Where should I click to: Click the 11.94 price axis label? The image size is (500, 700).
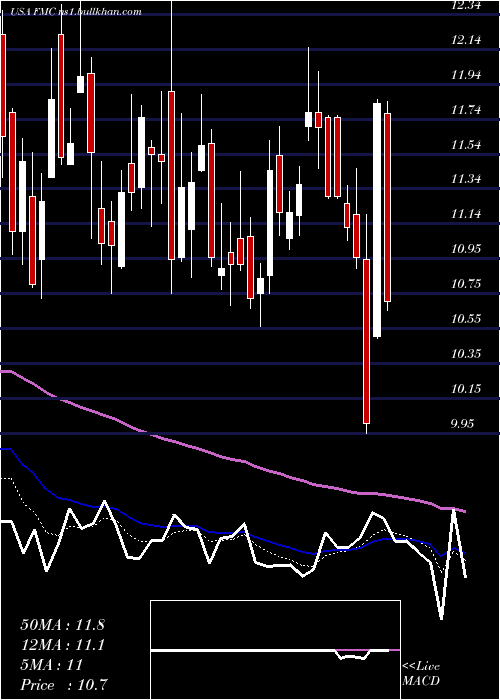(466, 75)
